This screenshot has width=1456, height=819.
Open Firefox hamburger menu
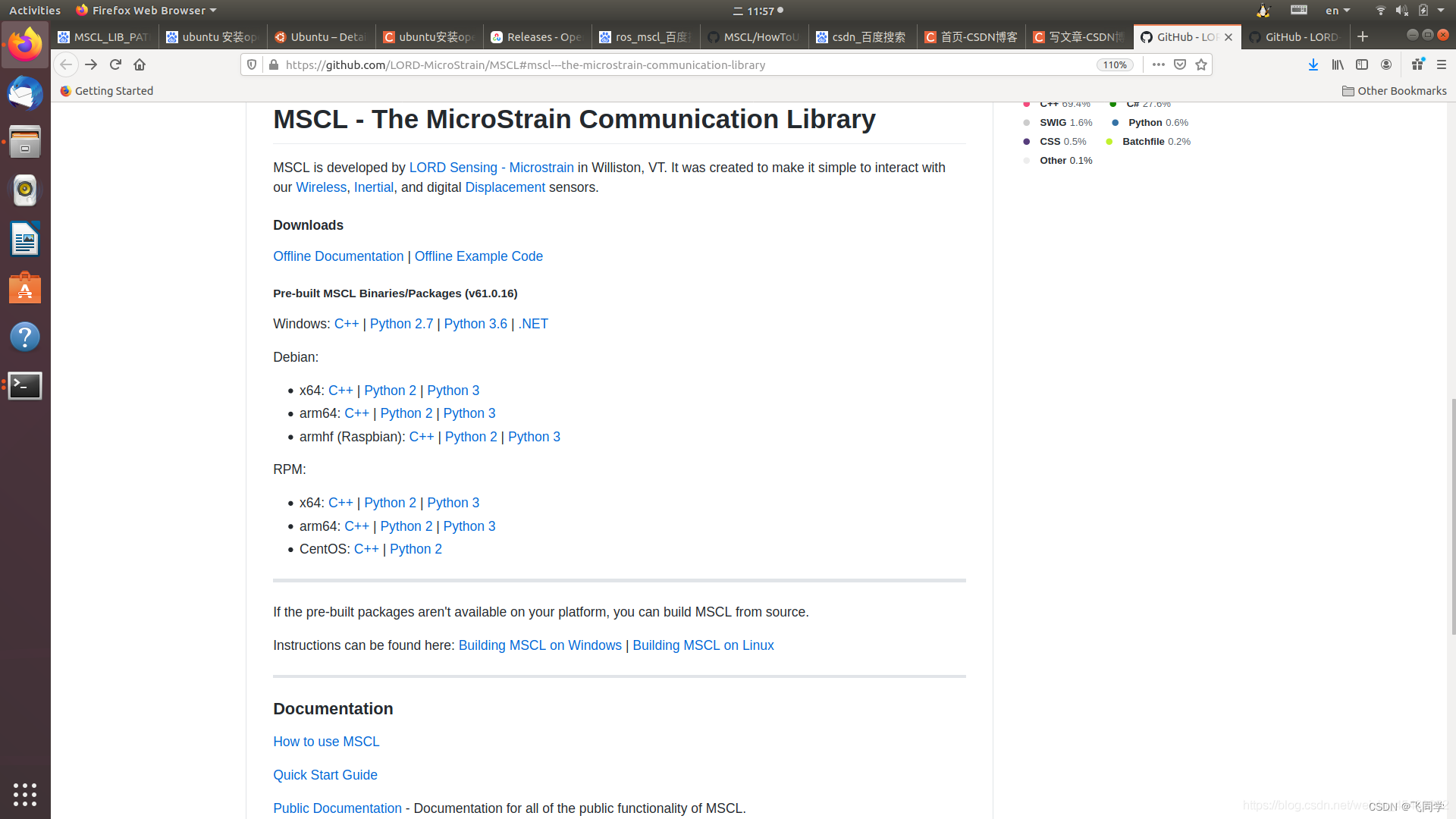1442,64
